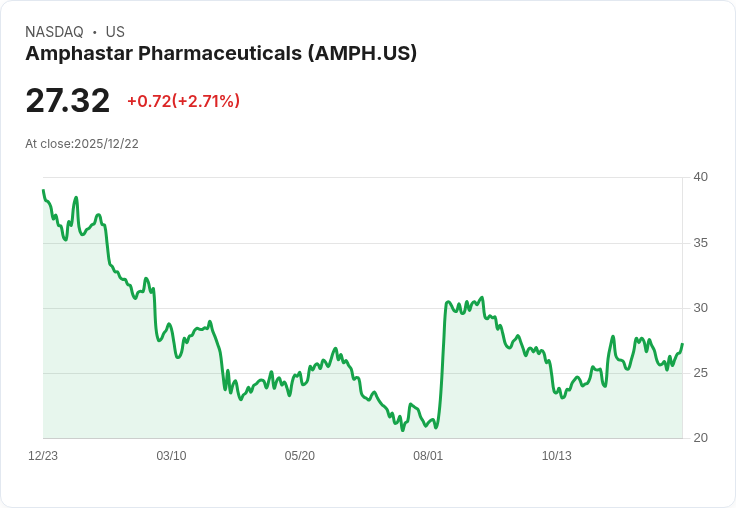Click the 27.32 closing price
Screen dimensions: 736x508
tap(68, 100)
